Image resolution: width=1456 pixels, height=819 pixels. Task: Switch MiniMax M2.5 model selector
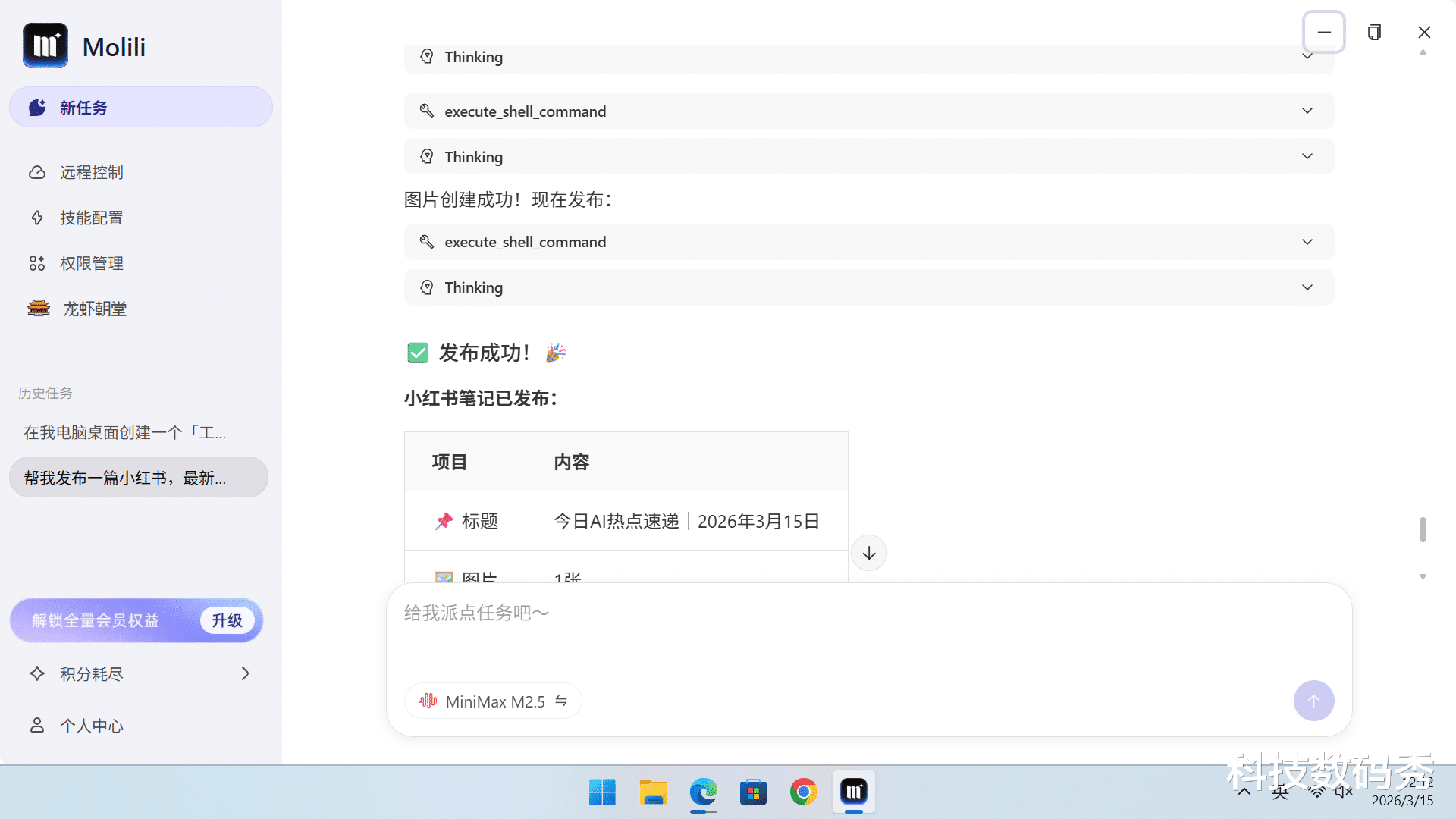click(494, 701)
